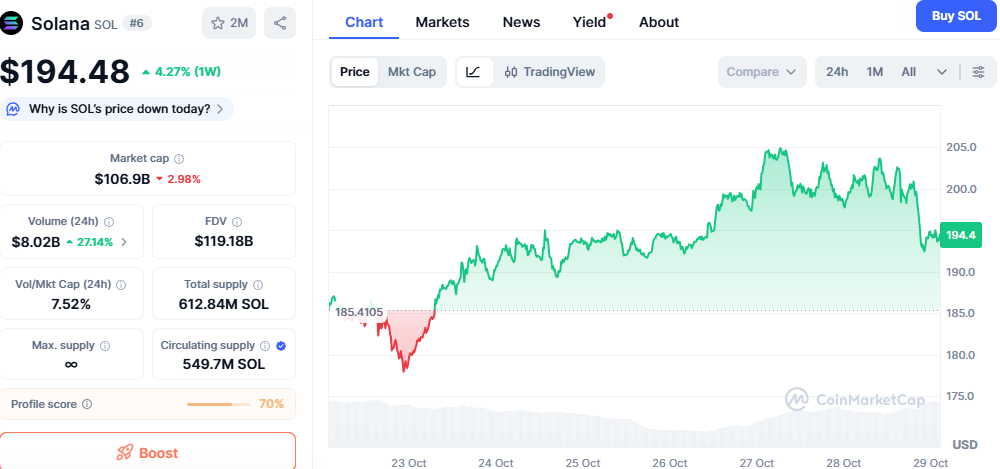The width and height of the screenshot is (1000, 469).
Task: Click the Total supply info icon
Action: click(257, 285)
